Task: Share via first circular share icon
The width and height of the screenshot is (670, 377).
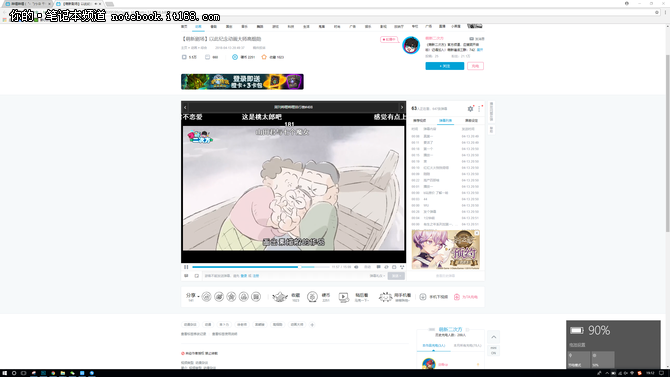Action: coord(206,297)
